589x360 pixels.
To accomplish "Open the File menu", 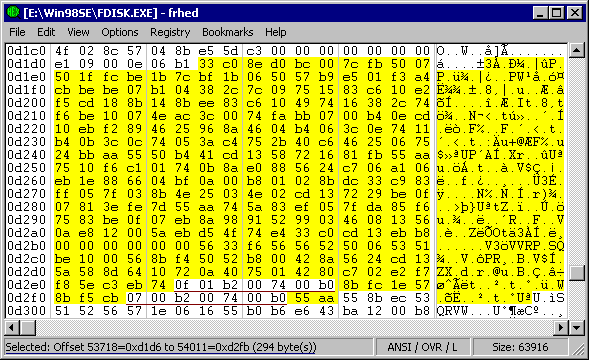I will pos(17,32).
